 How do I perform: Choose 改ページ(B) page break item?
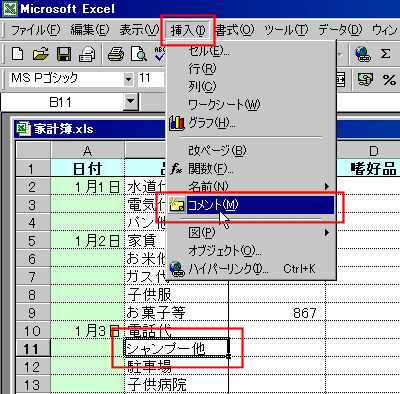pos(251,151)
